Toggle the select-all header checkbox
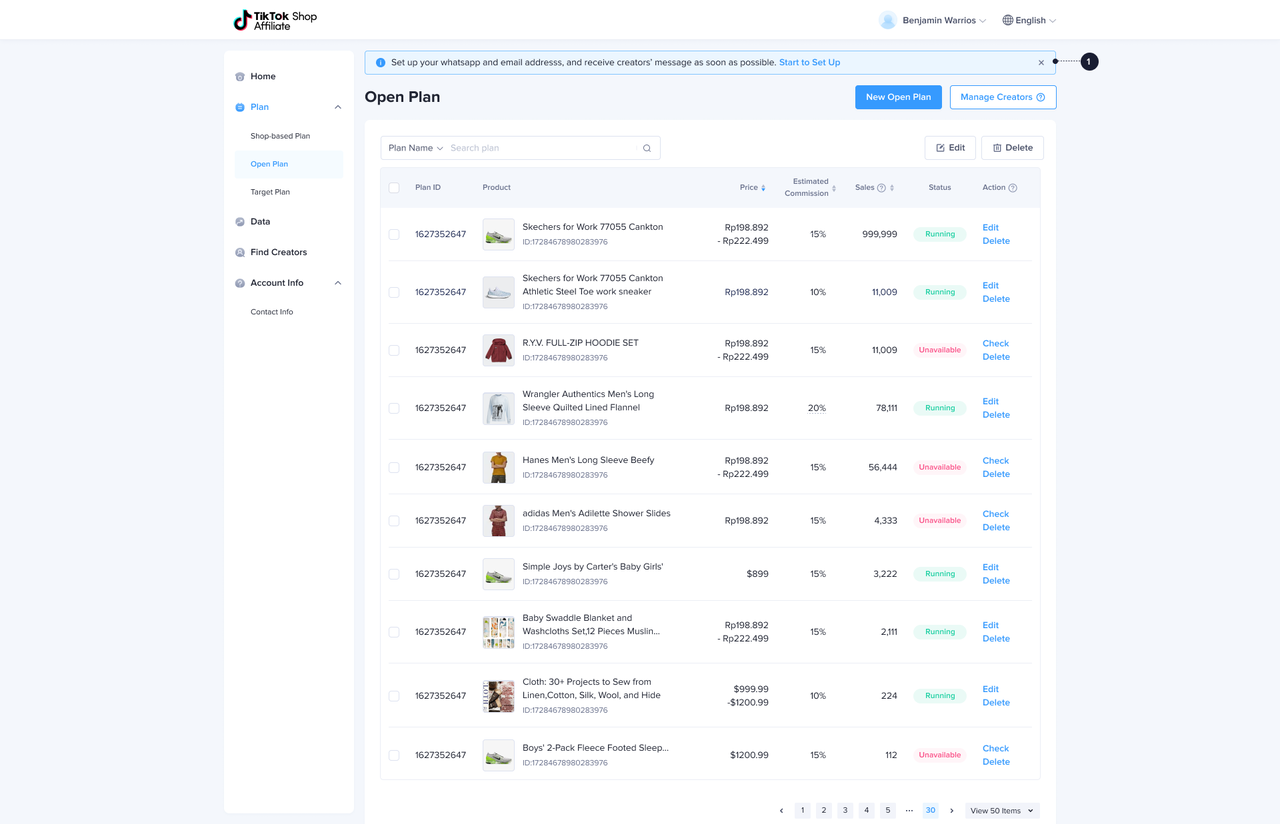1280x824 pixels. [x=394, y=188]
